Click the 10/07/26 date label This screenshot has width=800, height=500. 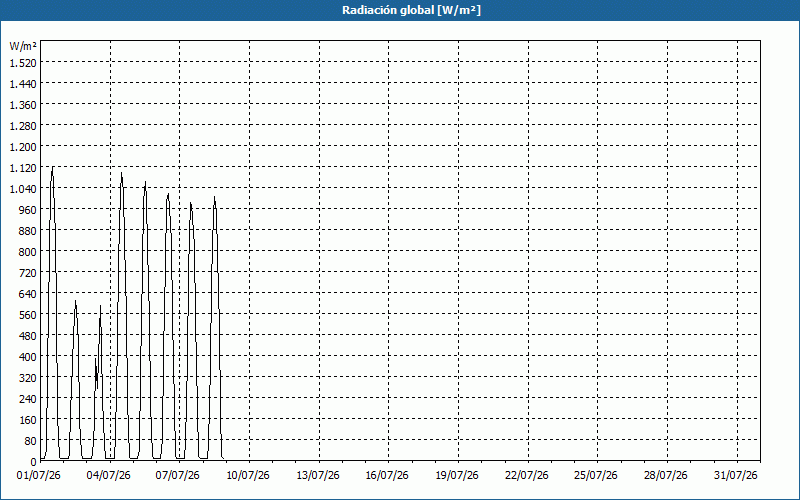(x=248, y=476)
